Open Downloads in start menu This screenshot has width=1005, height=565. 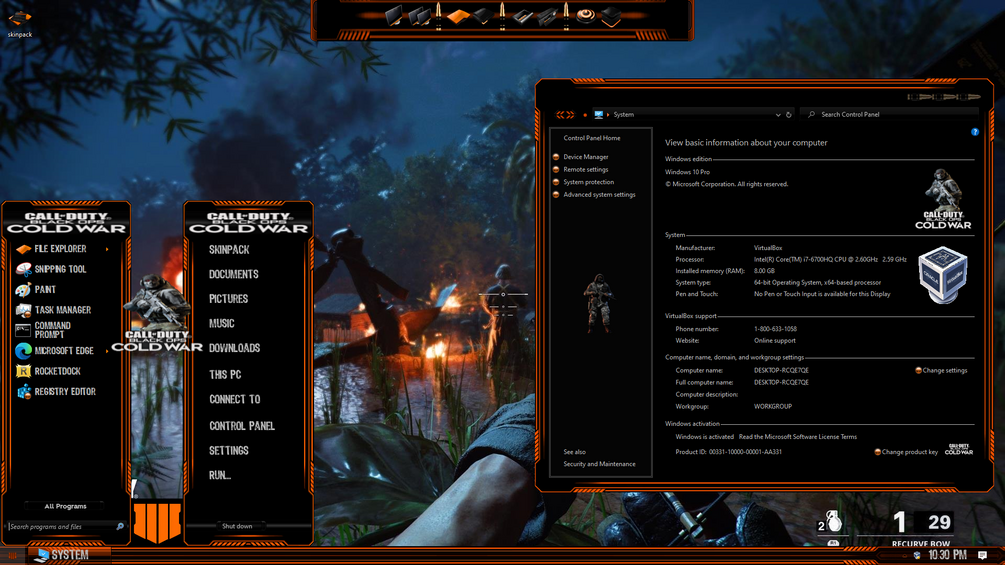[x=235, y=348]
